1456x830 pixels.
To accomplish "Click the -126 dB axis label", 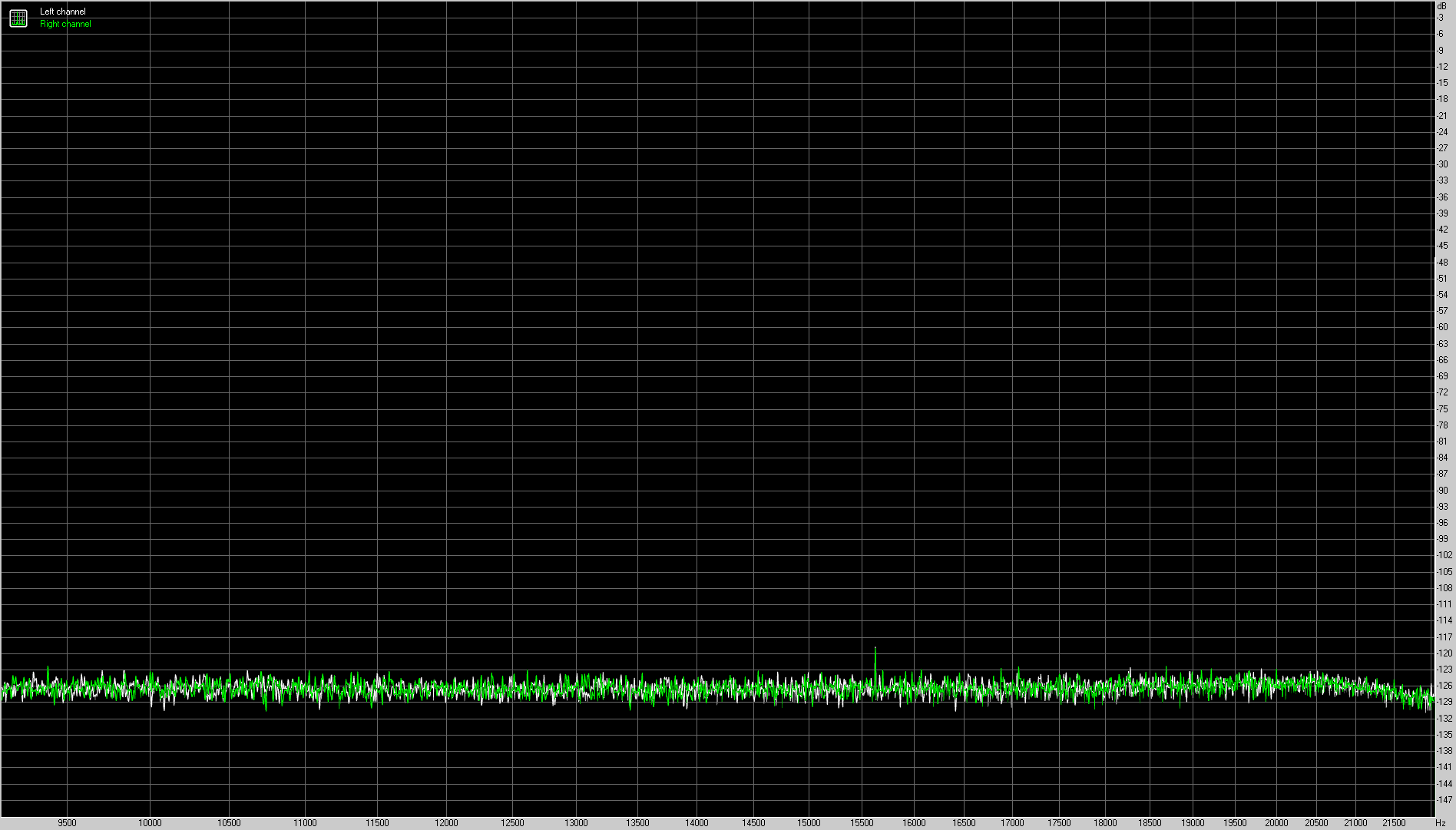I will coord(1444,686).
